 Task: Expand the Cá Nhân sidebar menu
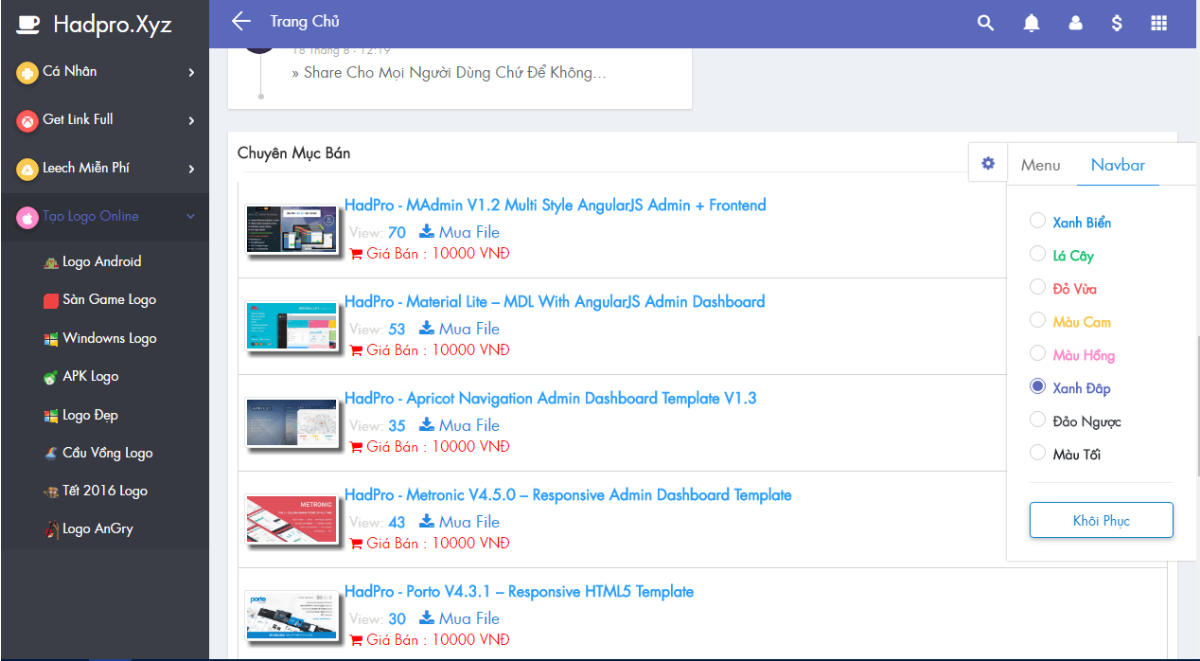pos(105,72)
